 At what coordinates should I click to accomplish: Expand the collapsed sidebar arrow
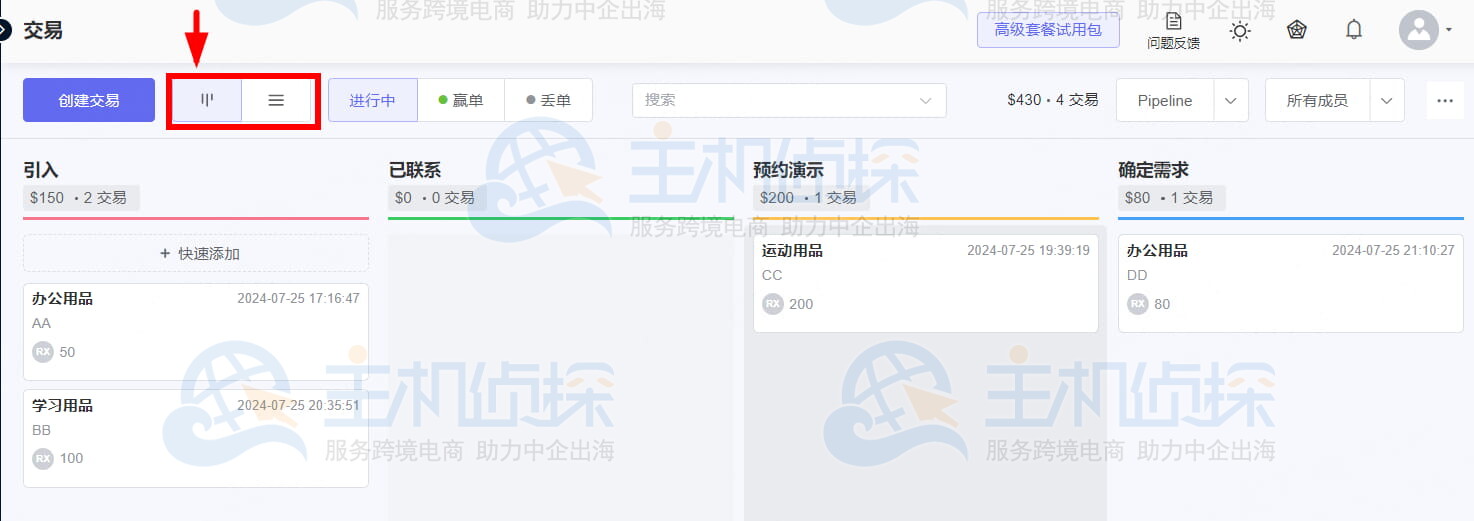coord(4,30)
